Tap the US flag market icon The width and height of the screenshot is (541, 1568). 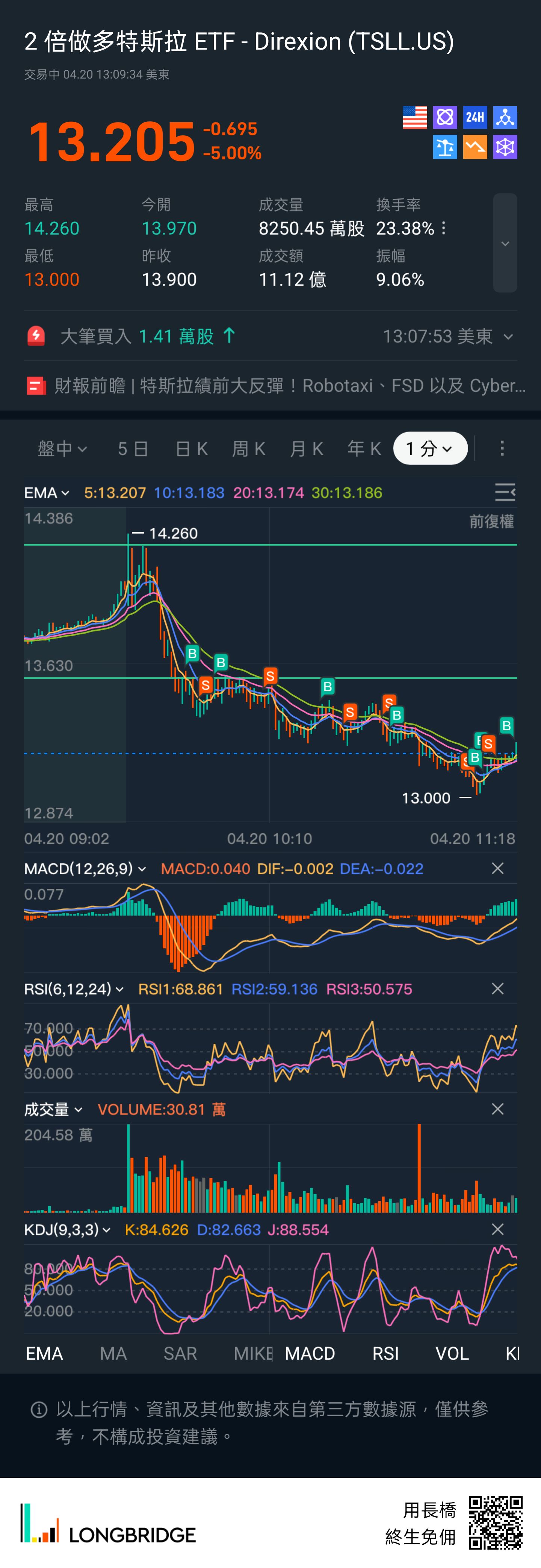pyautogui.click(x=414, y=118)
